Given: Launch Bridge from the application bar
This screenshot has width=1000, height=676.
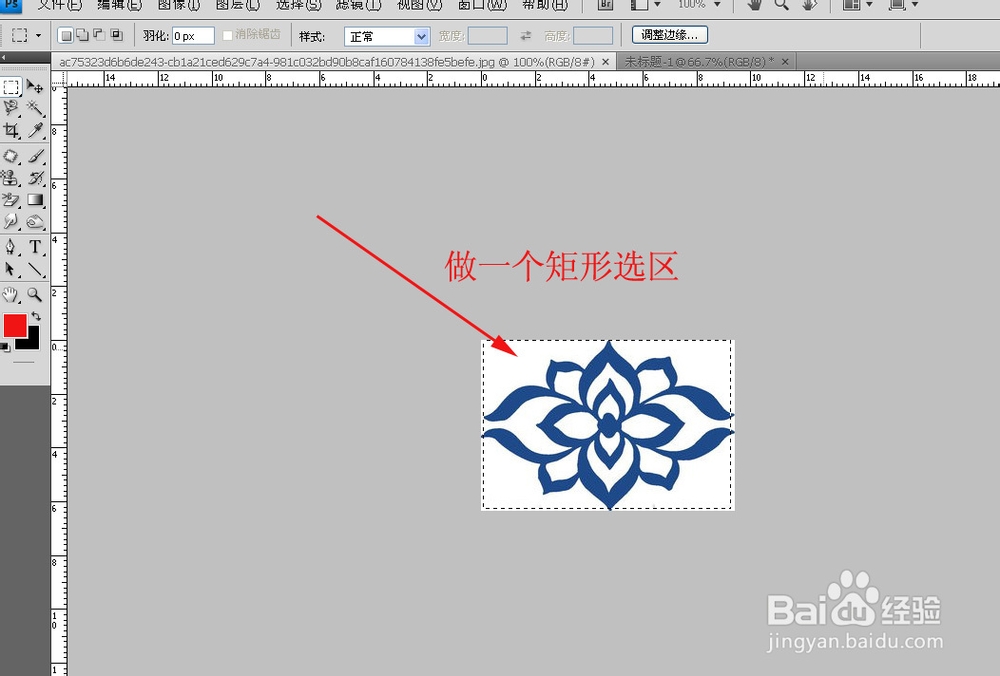Looking at the screenshot, I should pyautogui.click(x=605, y=4).
